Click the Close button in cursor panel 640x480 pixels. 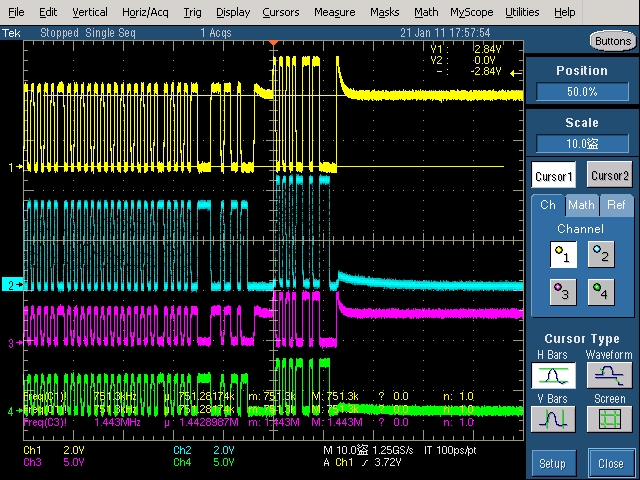610,463
